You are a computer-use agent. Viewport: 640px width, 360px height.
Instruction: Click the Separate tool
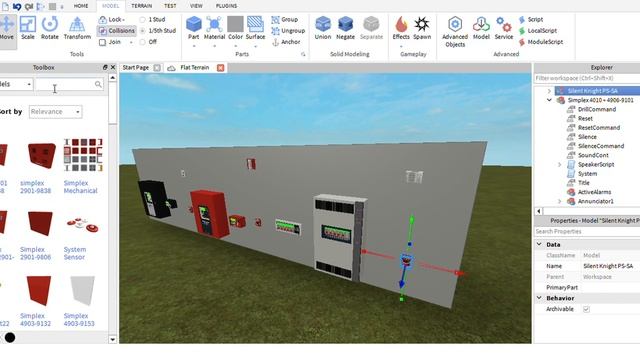371,29
